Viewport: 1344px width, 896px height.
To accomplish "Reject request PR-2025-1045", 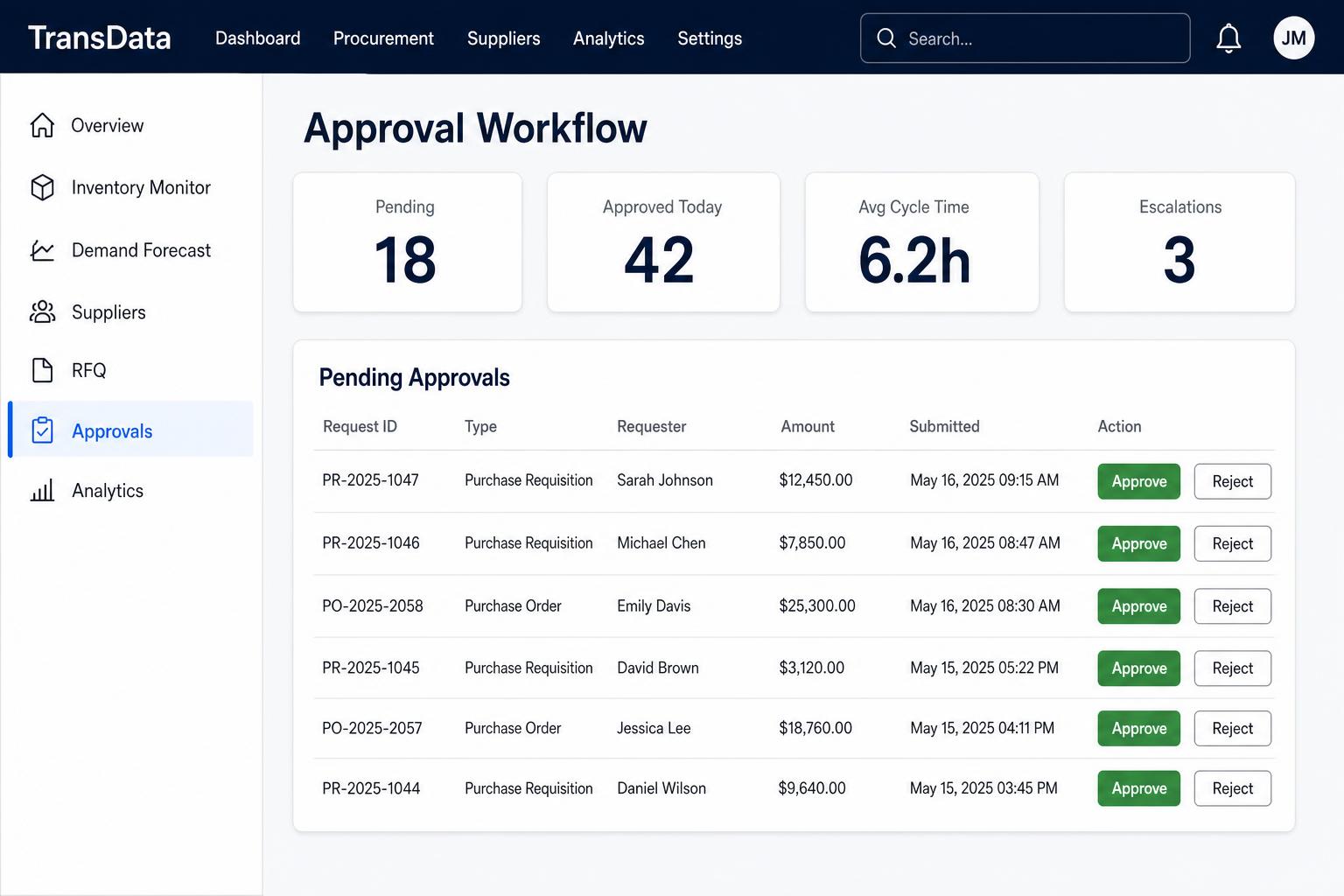I will click(1232, 668).
